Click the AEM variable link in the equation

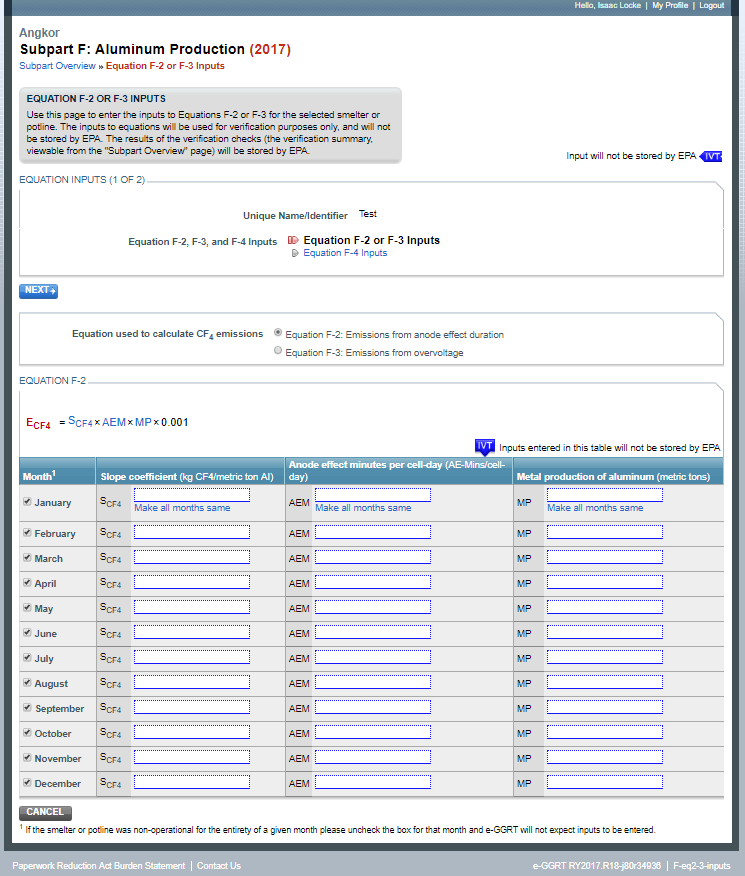click(x=114, y=422)
